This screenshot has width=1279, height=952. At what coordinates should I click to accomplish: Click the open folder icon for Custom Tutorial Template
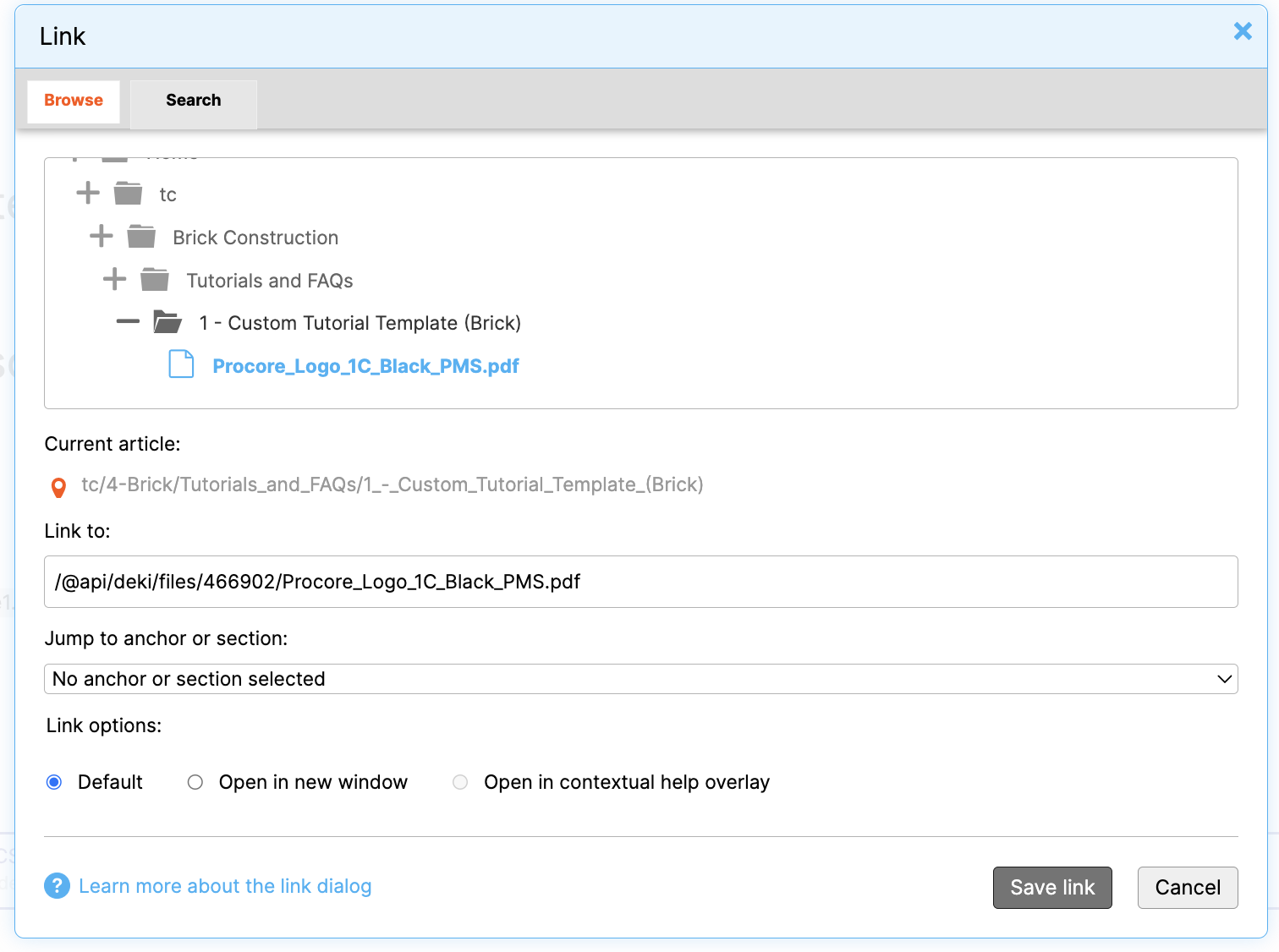pos(167,322)
